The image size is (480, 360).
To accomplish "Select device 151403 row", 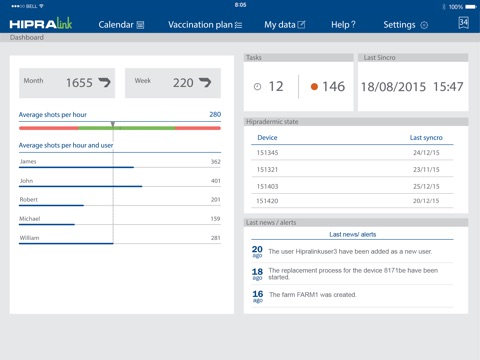I will pos(352,186).
